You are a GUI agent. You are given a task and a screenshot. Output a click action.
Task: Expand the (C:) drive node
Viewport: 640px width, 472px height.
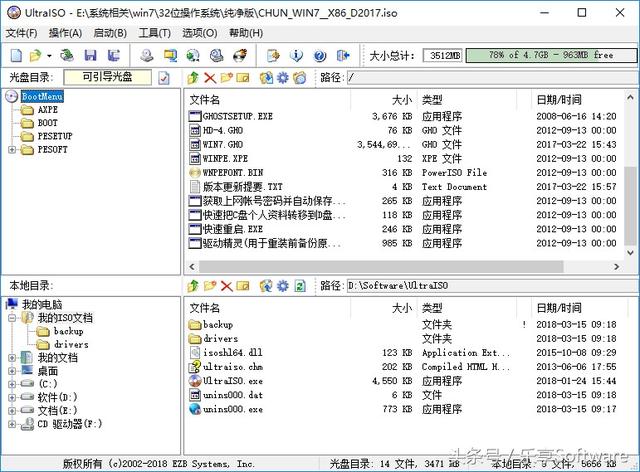point(12,384)
